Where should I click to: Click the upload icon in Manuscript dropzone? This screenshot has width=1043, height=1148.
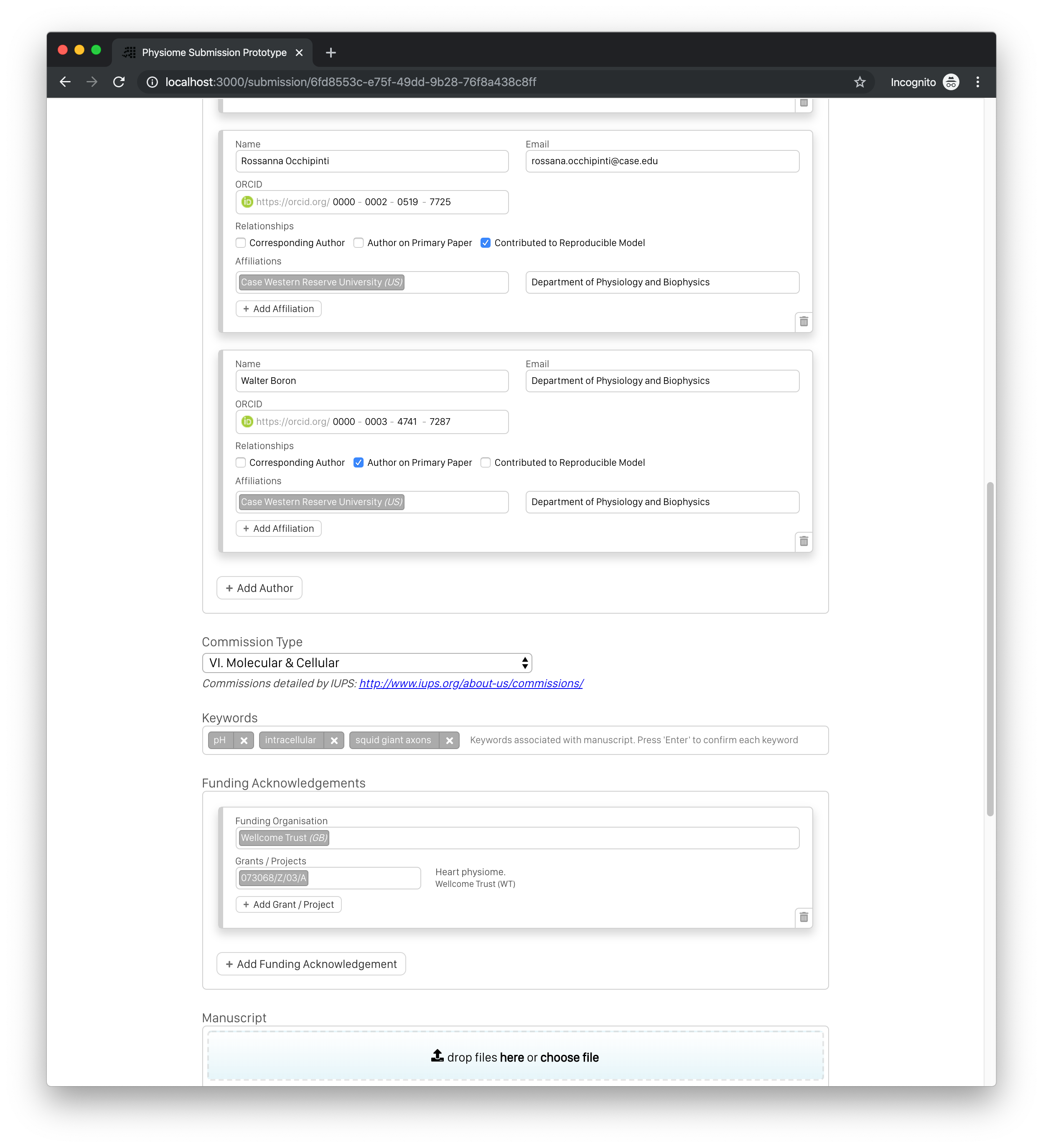pyautogui.click(x=437, y=1057)
